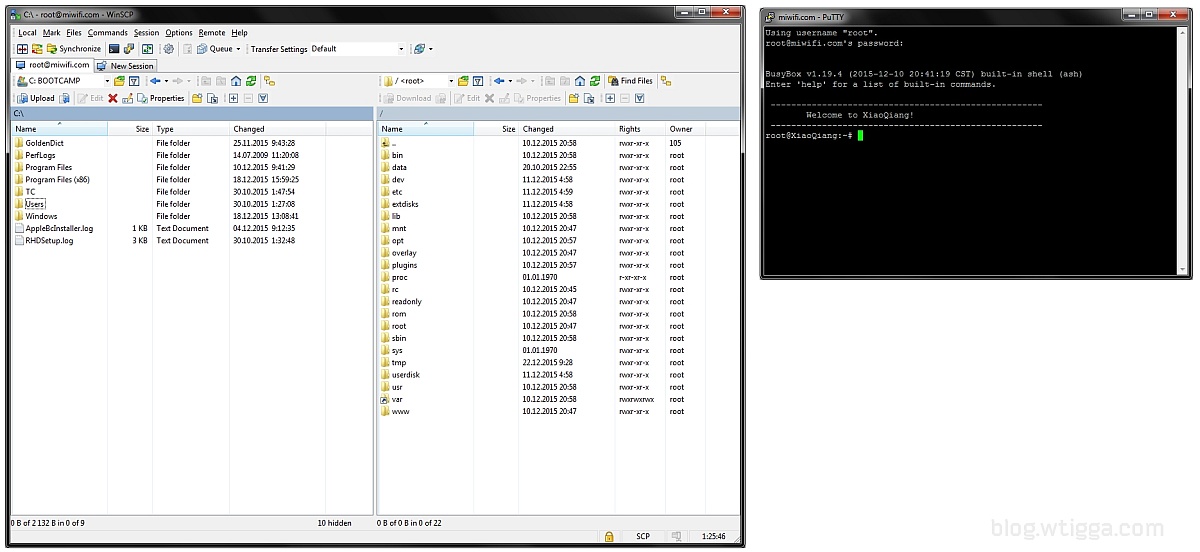Sort remote panel by Owner column header
The image size is (1200, 552).
[686, 129]
